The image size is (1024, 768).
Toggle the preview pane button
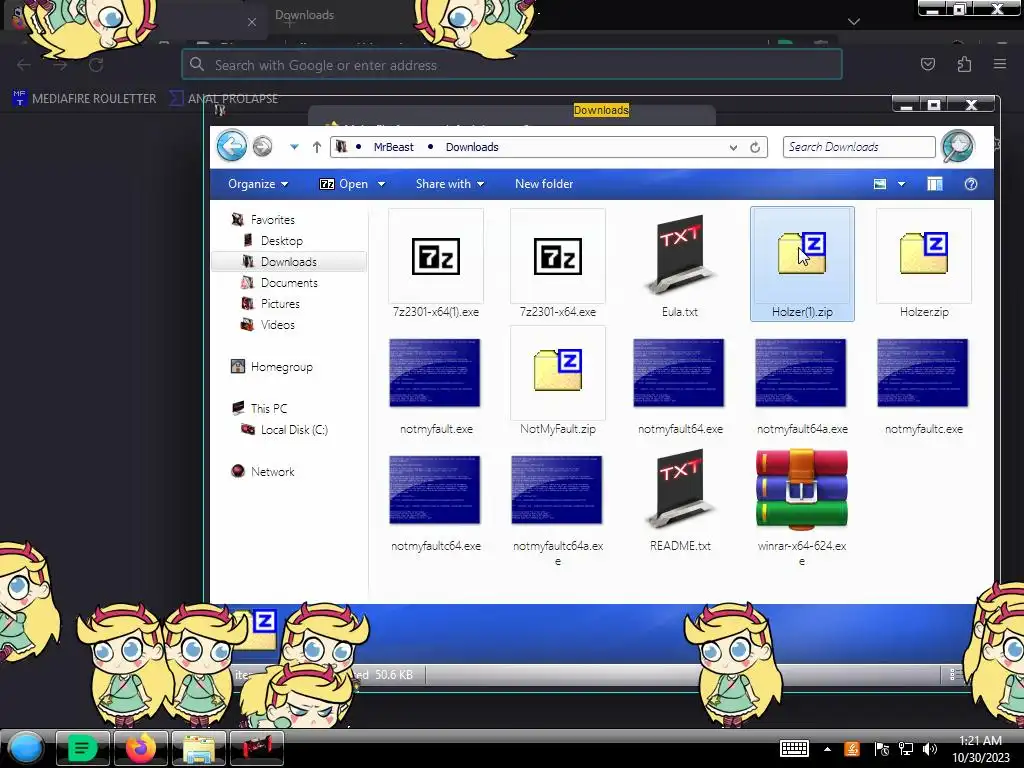click(935, 184)
